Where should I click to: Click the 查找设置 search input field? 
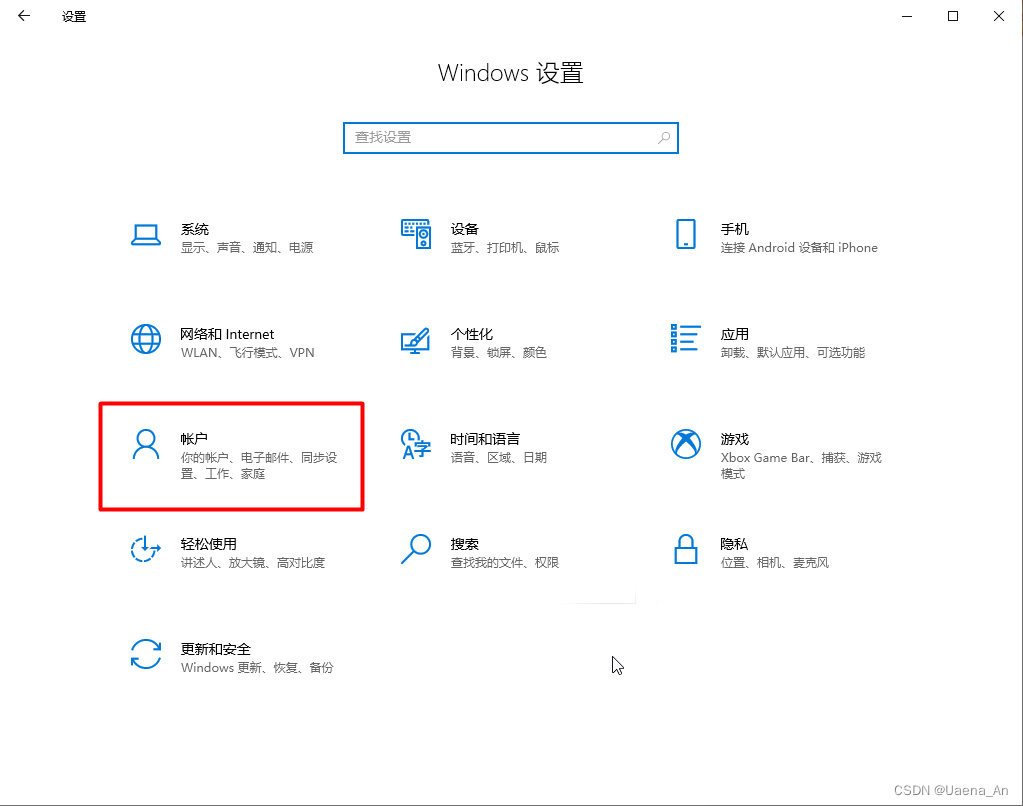coord(510,138)
